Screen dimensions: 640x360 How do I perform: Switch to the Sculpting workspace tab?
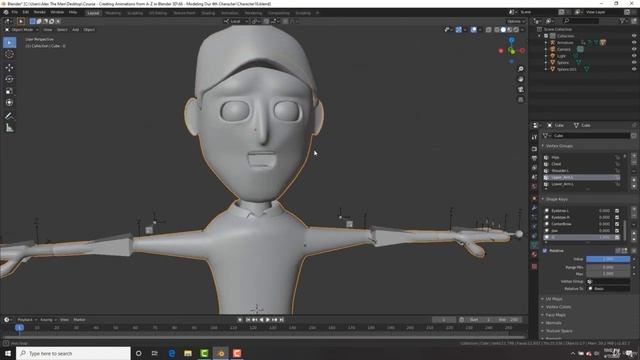(135, 13)
